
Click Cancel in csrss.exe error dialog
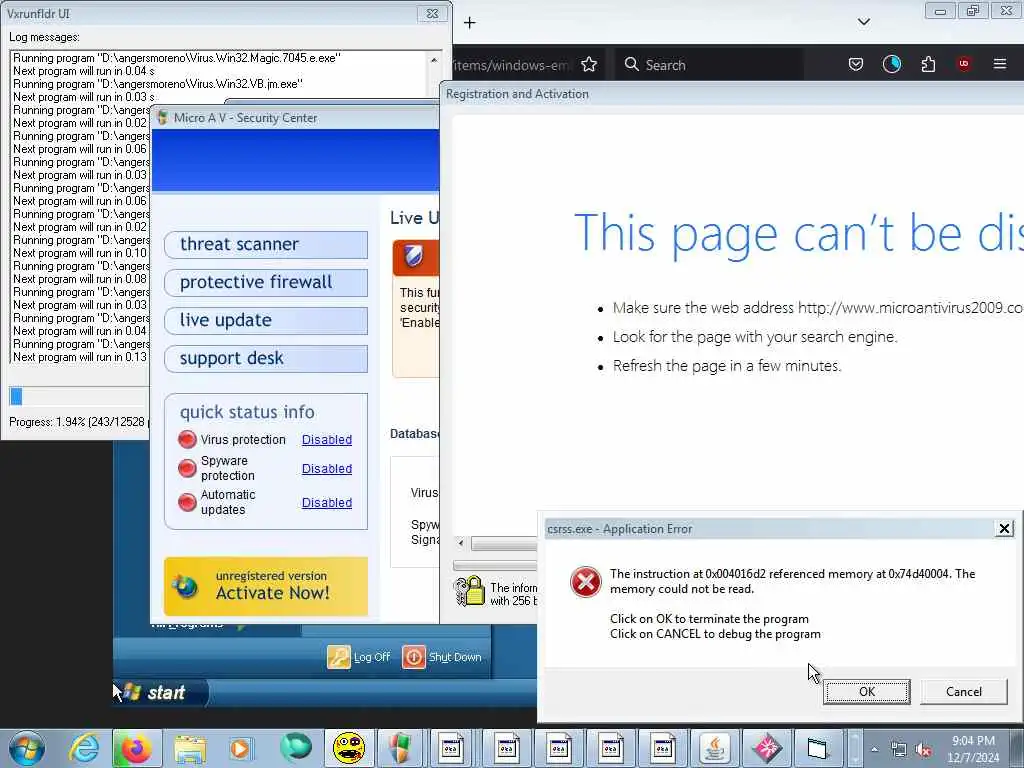click(x=963, y=692)
